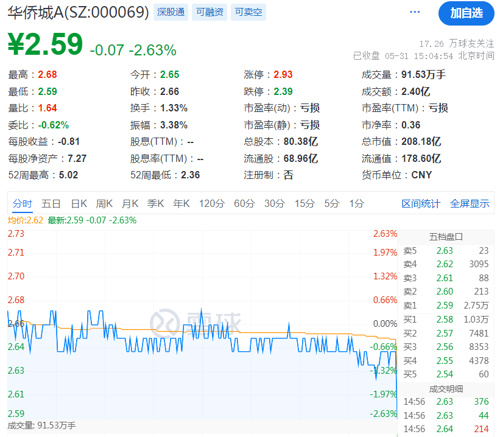Select the 卖2 row at 2.60

[x=446, y=292]
